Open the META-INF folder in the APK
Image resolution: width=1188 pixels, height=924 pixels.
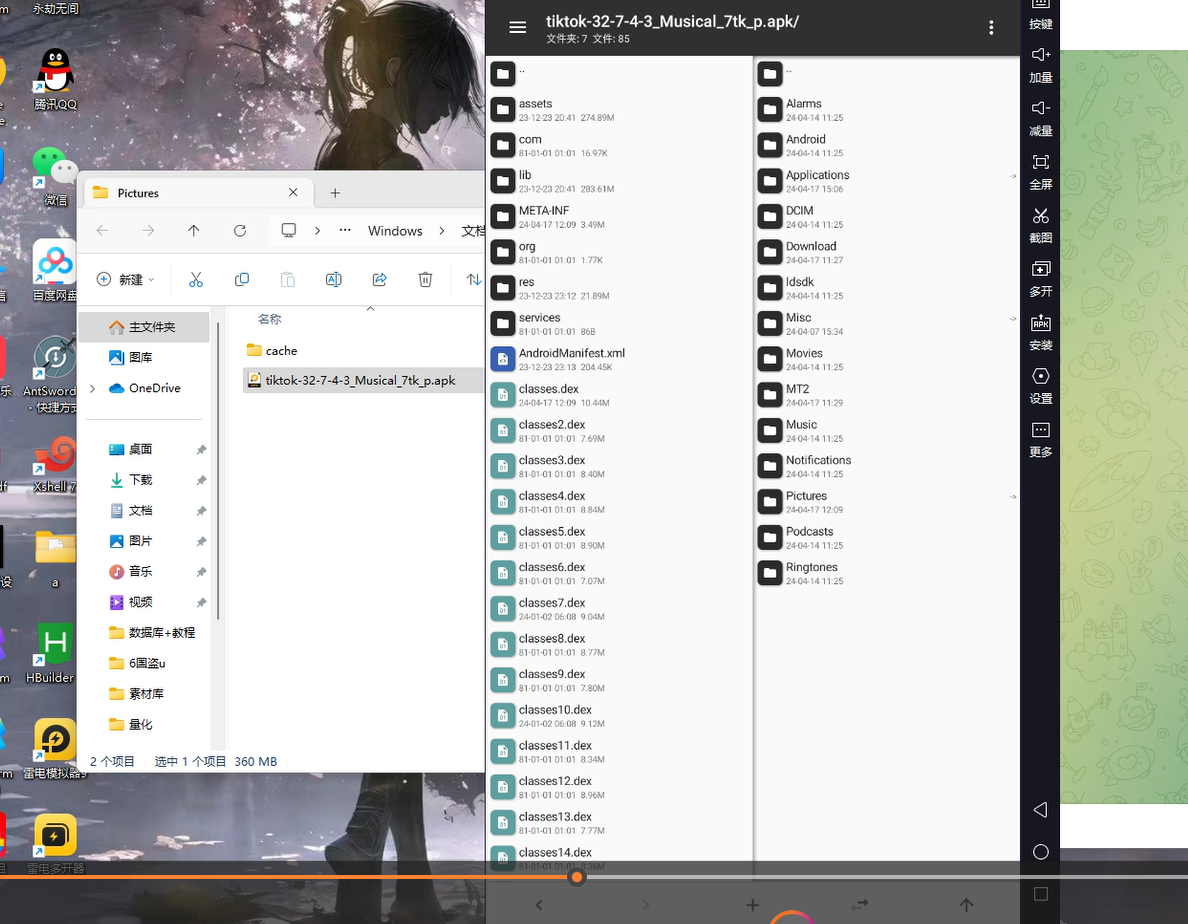pyautogui.click(x=620, y=217)
